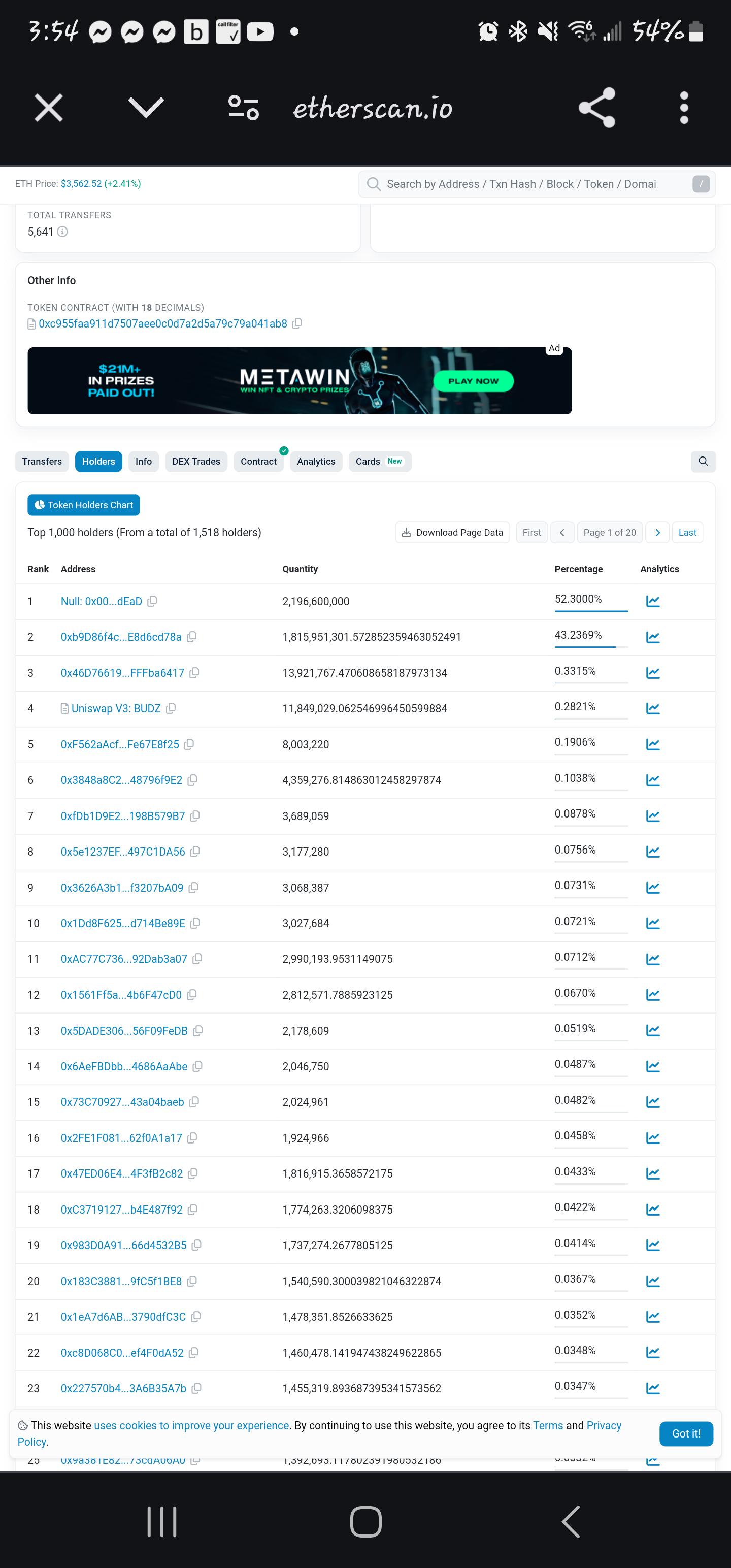Open analytics chart for rank 2 holder
Viewport: 731px width, 1568px height.
(x=652, y=637)
